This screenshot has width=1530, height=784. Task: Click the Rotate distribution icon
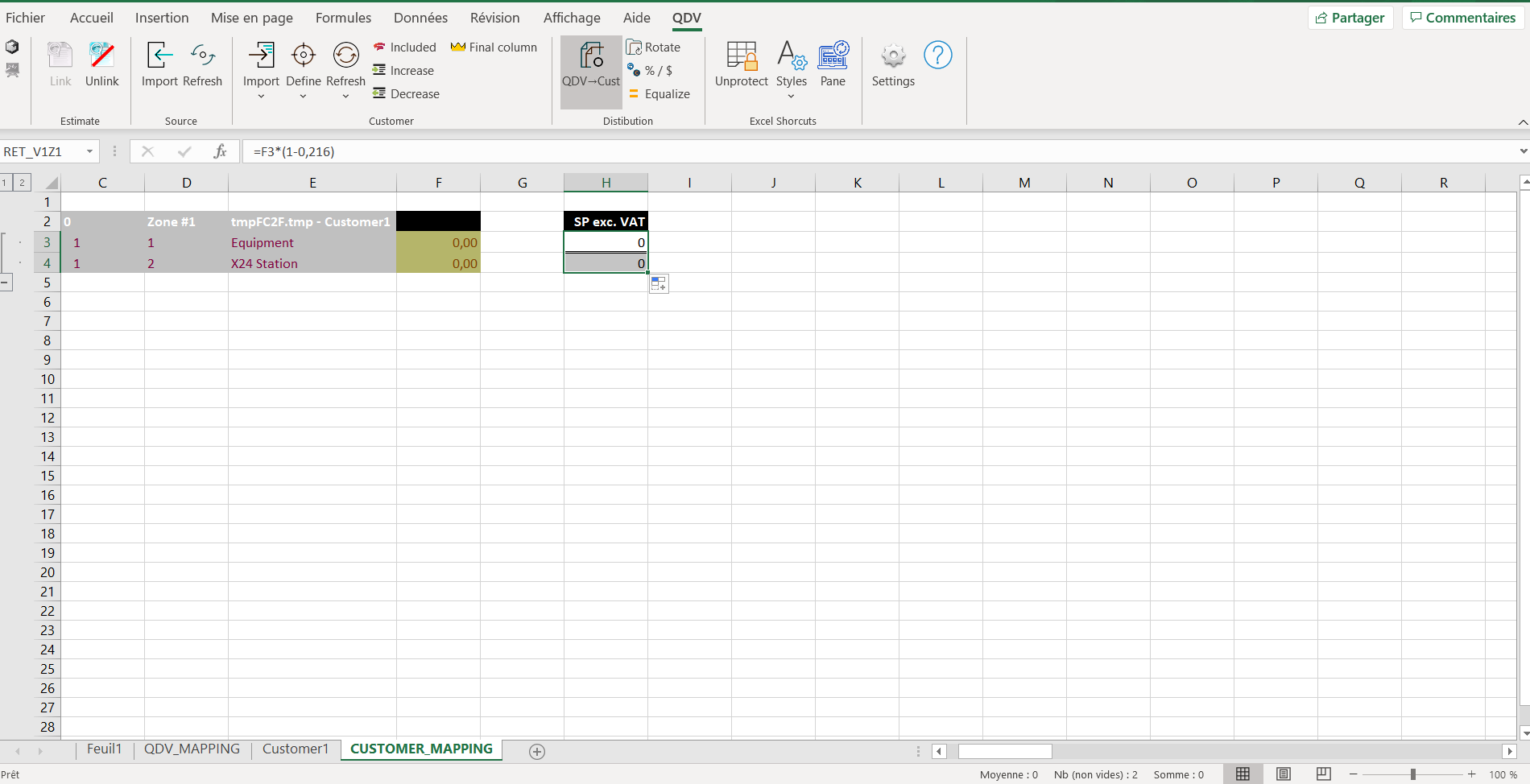pyautogui.click(x=635, y=47)
